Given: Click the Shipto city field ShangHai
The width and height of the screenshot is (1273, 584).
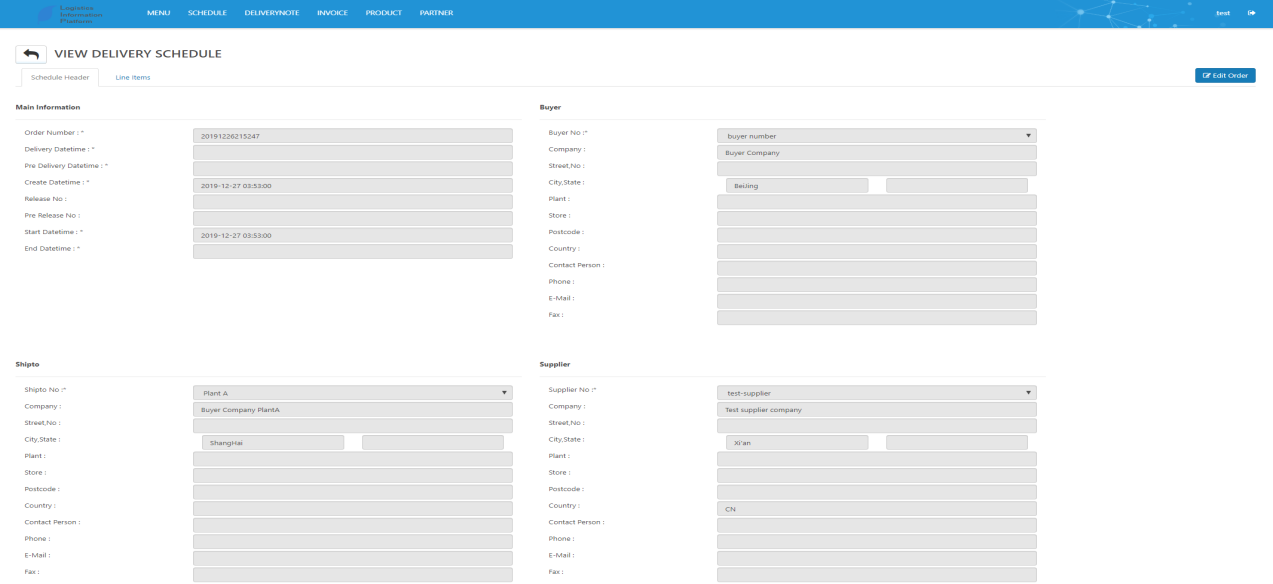Looking at the screenshot, I should (x=273, y=442).
